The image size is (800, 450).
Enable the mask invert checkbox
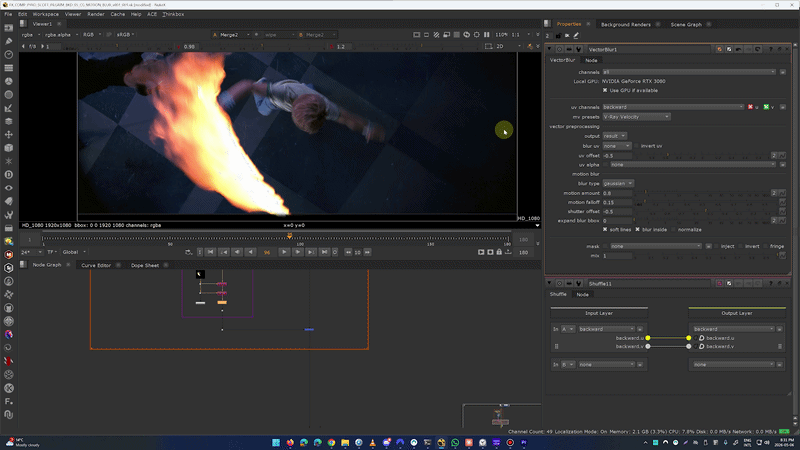[740, 246]
